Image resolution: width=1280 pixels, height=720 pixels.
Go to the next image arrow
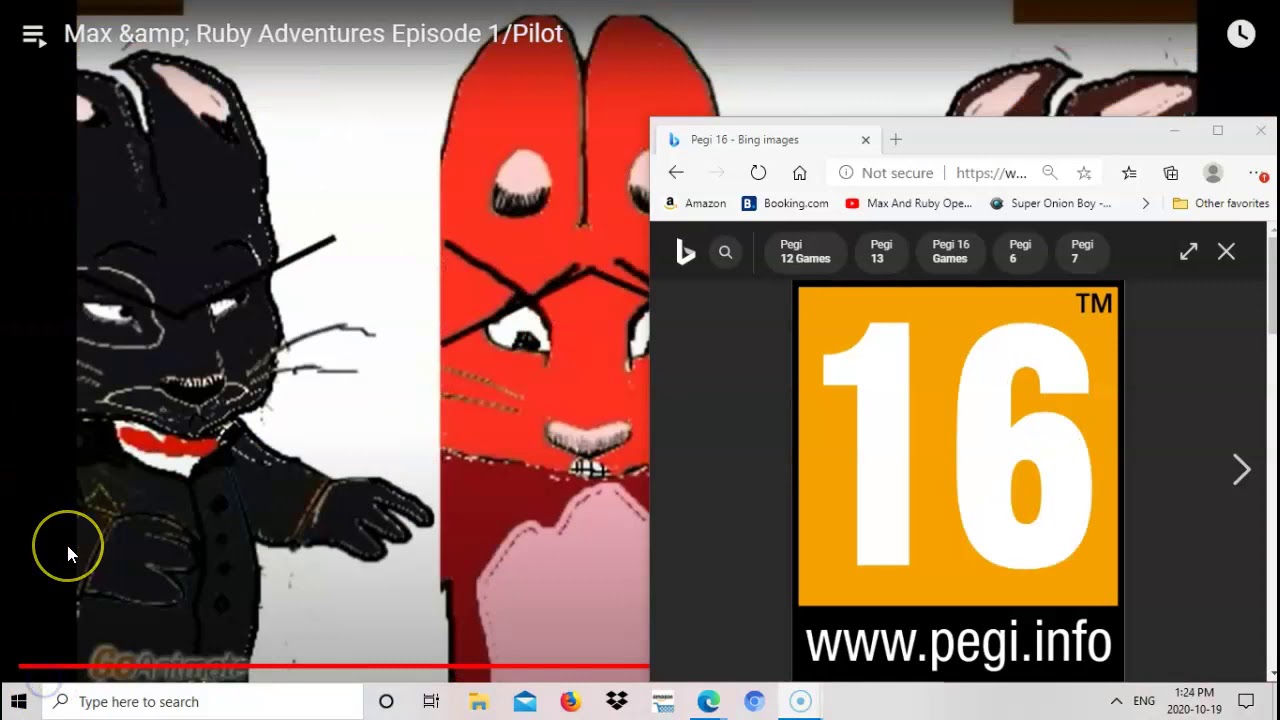pos(1241,470)
